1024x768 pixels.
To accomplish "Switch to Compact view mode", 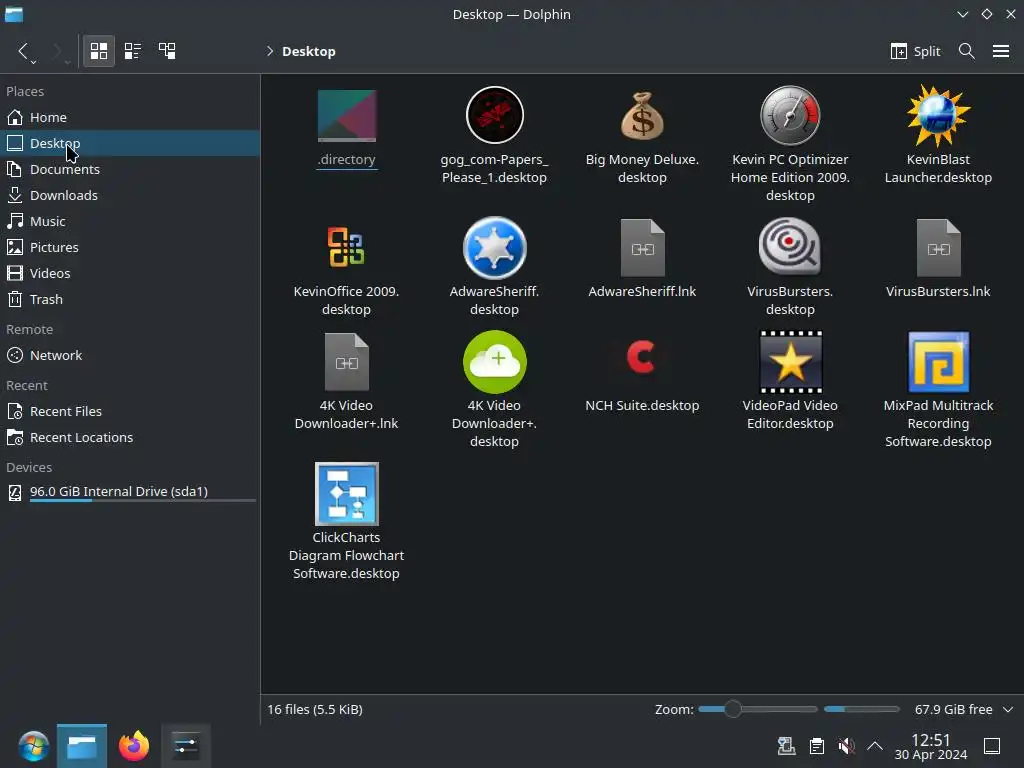I will point(133,51).
